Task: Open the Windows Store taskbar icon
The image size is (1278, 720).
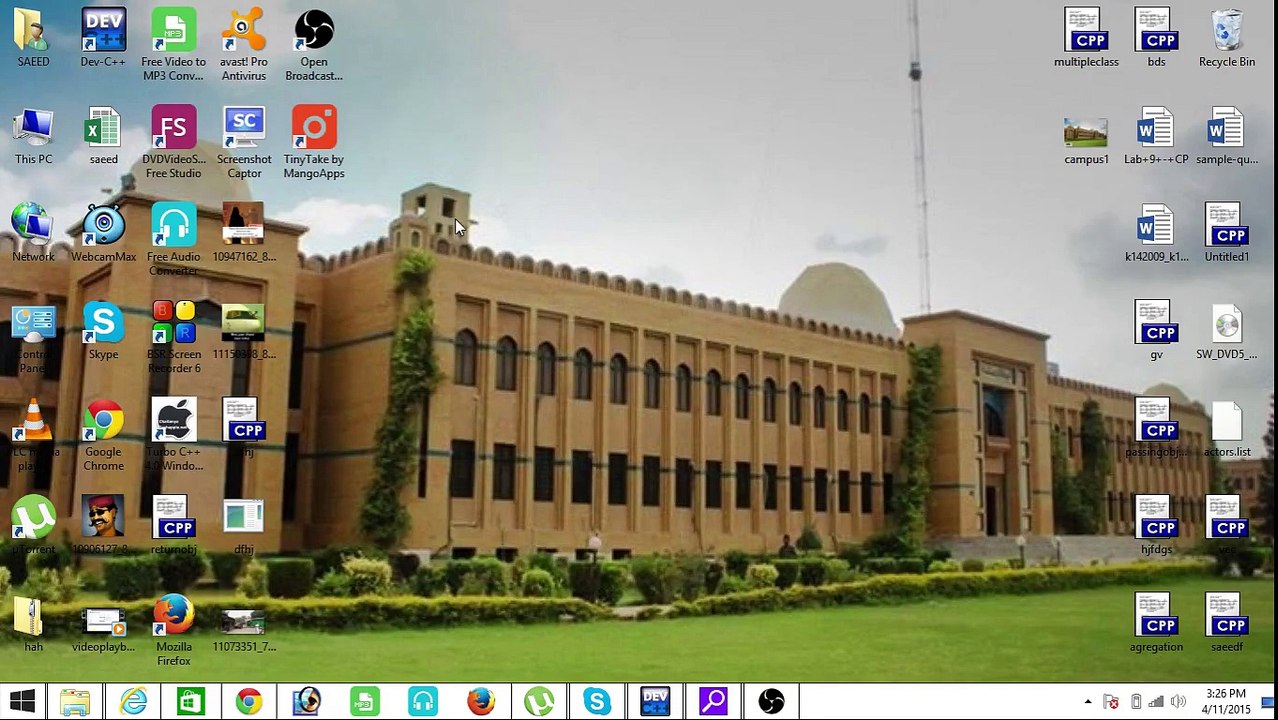Action: (191, 701)
